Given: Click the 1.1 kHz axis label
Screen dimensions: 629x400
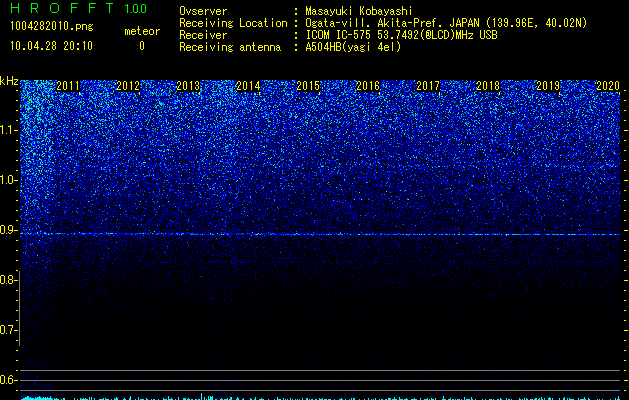Looking at the screenshot, I should coord(8,130).
